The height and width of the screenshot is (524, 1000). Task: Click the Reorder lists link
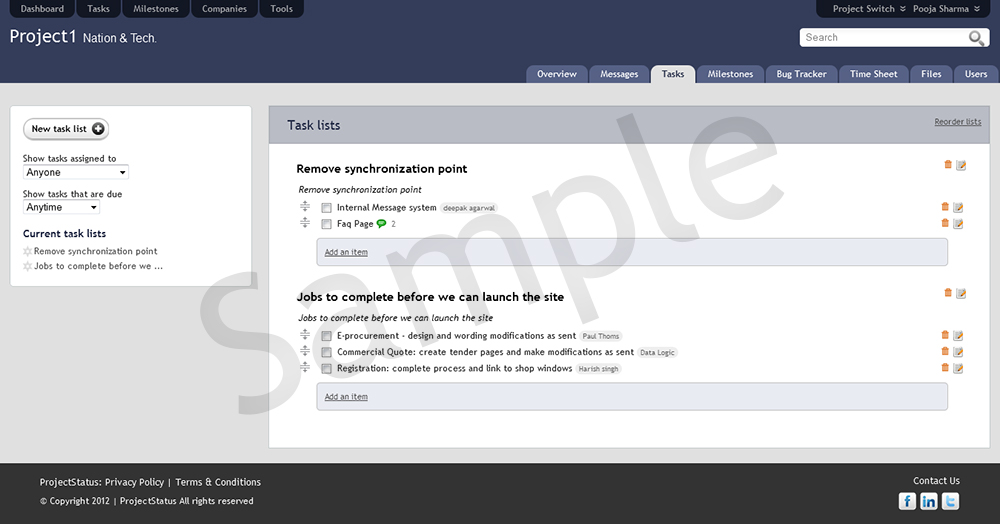(x=957, y=122)
